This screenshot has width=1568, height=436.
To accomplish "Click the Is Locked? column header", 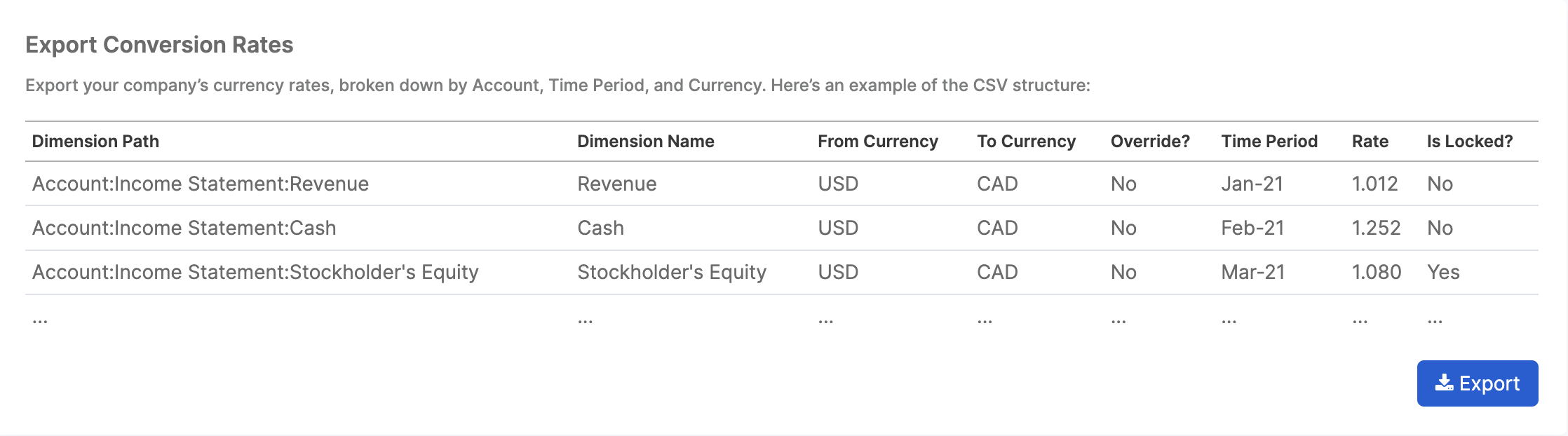I will point(1470,142).
